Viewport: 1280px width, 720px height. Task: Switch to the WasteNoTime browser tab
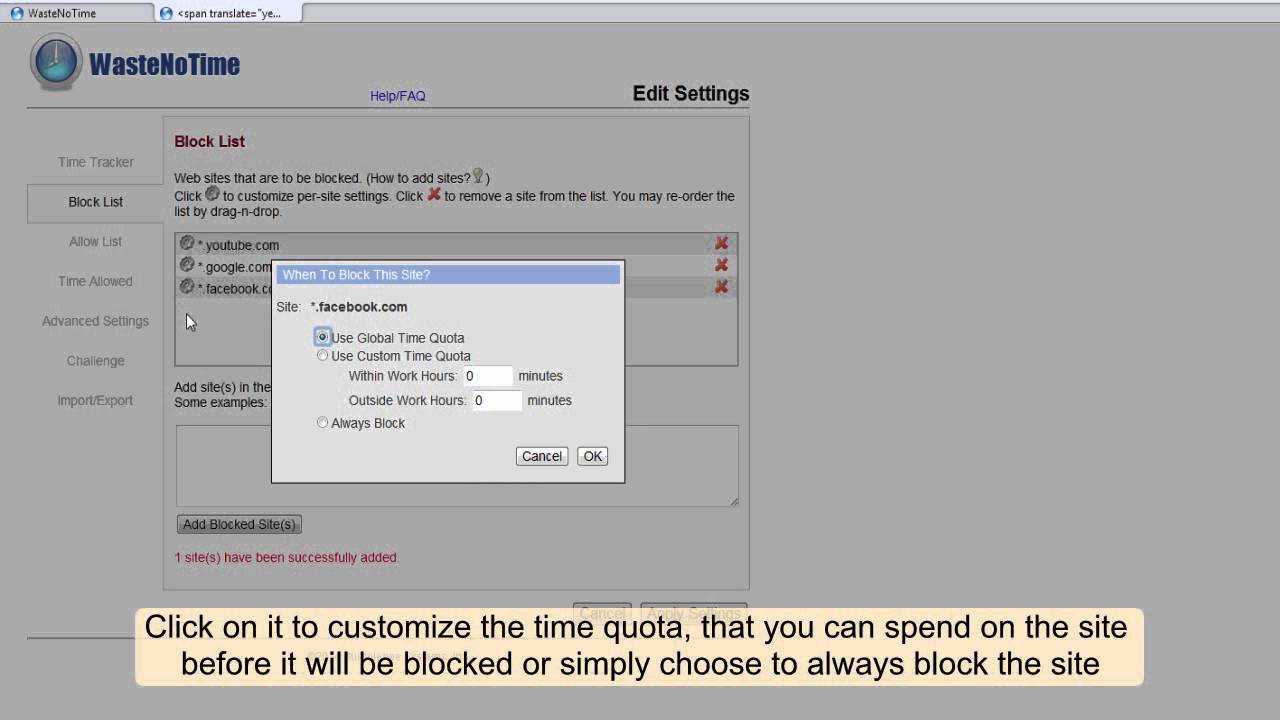(77, 13)
